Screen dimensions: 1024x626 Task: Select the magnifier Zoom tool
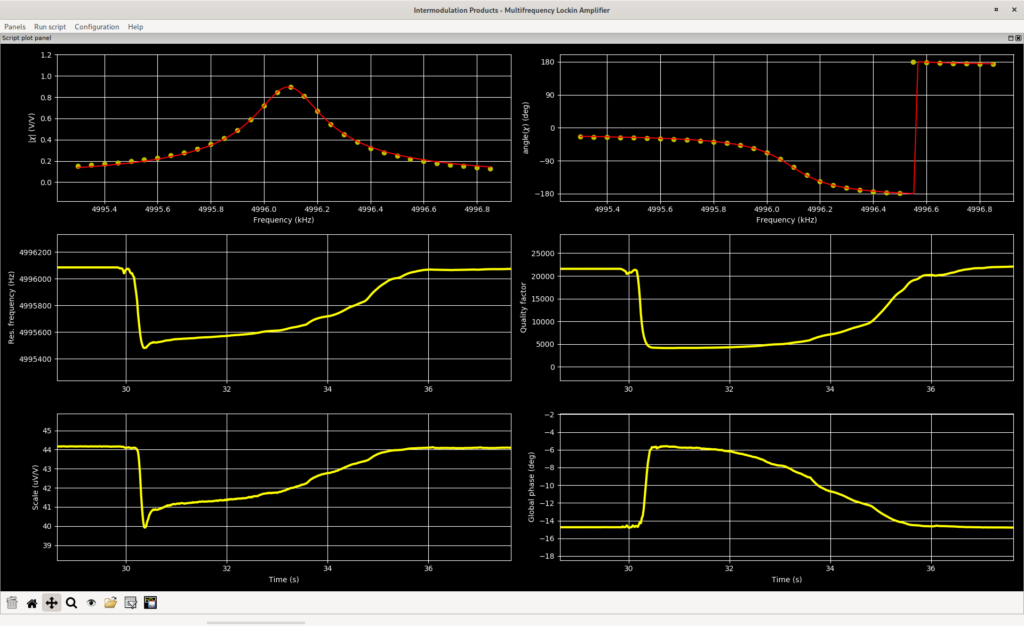(x=71, y=603)
